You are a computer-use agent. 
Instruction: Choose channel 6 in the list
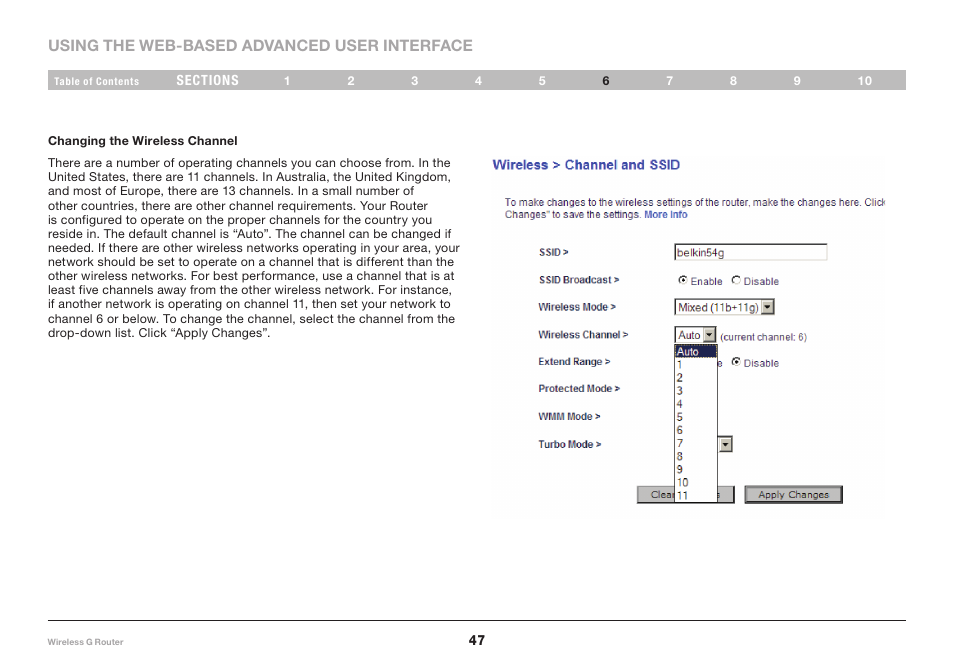click(x=696, y=430)
